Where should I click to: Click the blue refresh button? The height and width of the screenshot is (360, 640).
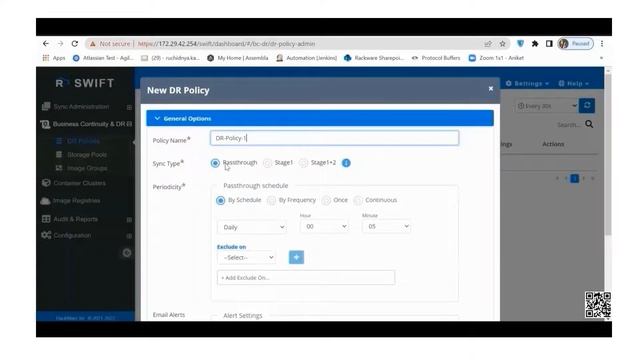587,105
